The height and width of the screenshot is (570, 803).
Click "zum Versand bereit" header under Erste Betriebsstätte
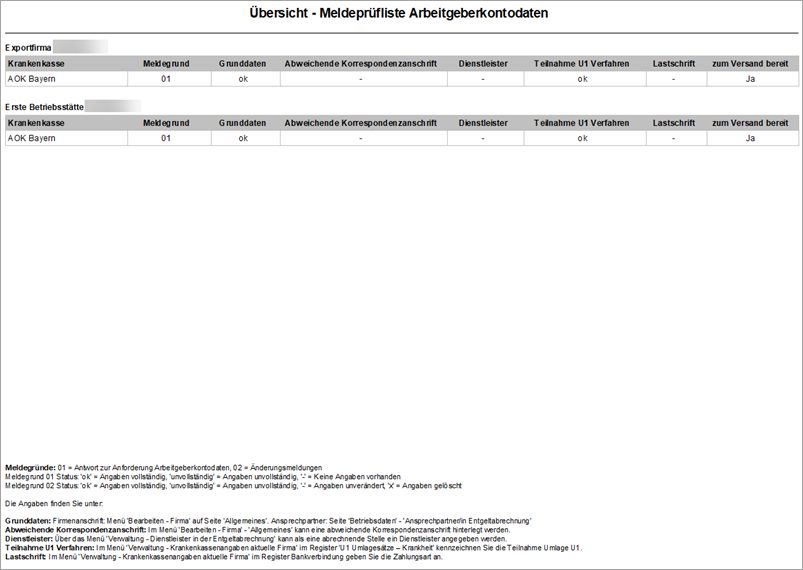coord(749,123)
